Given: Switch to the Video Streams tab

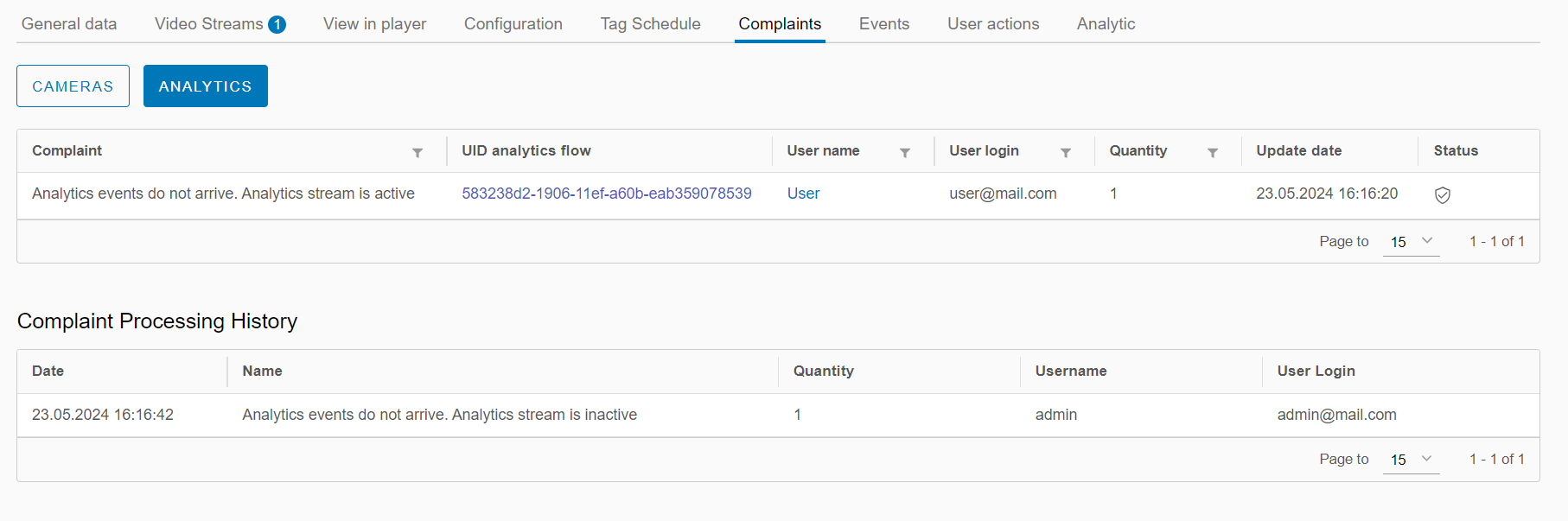Looking at the screenshot, I should (209, 24).
